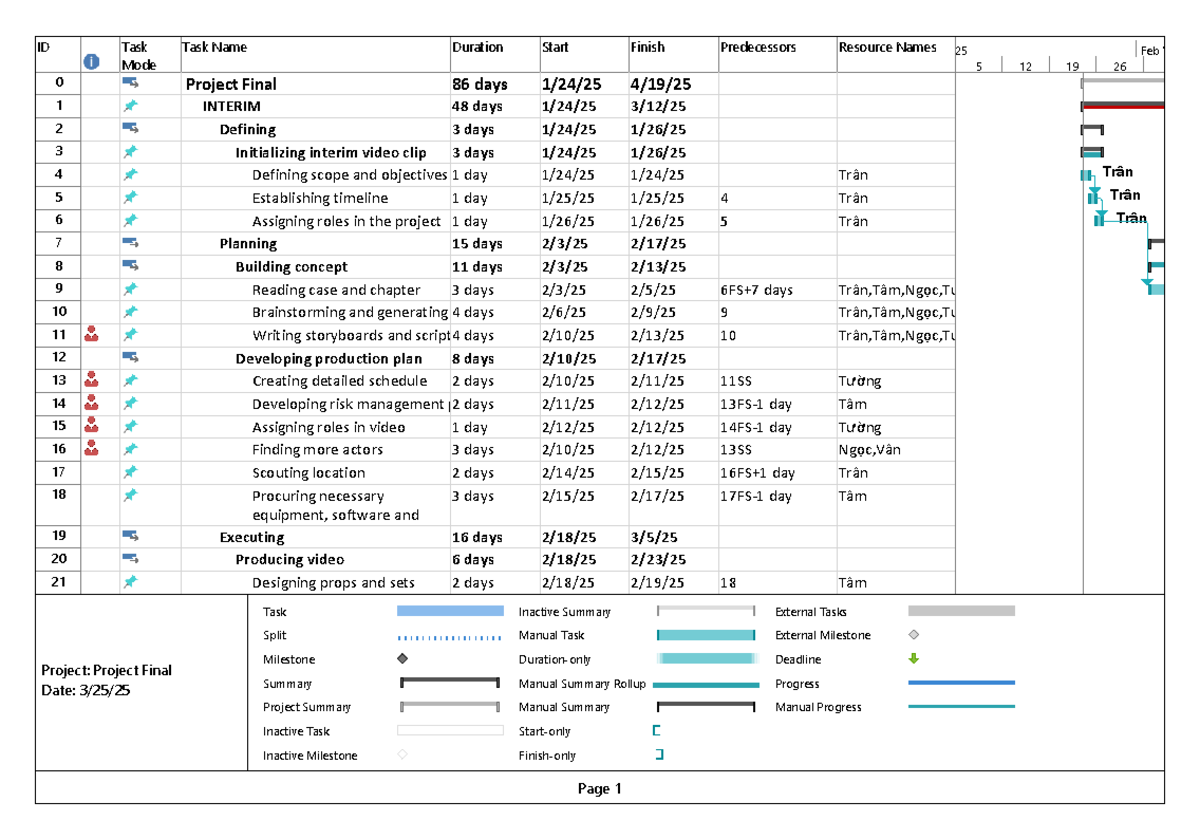1200x839 pixels.
Task: Click the '4/19/25' finish cell
Action: (674, 84)
